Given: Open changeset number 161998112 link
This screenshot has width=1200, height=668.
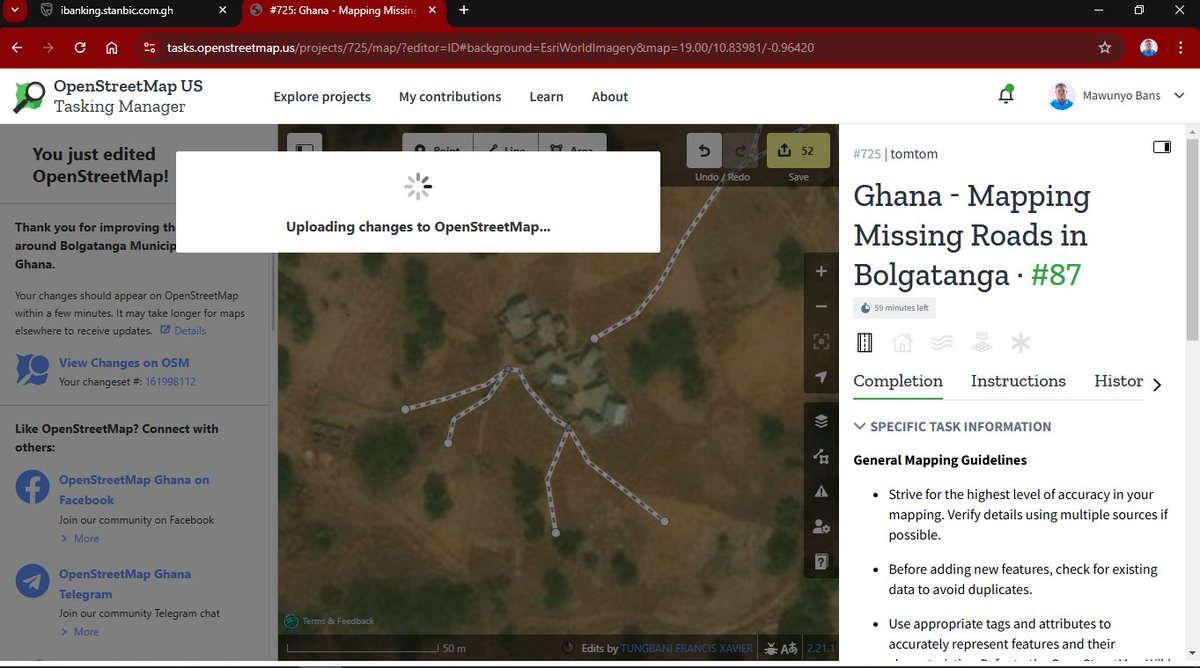Looking at the screenshot, I should point(169,382).
